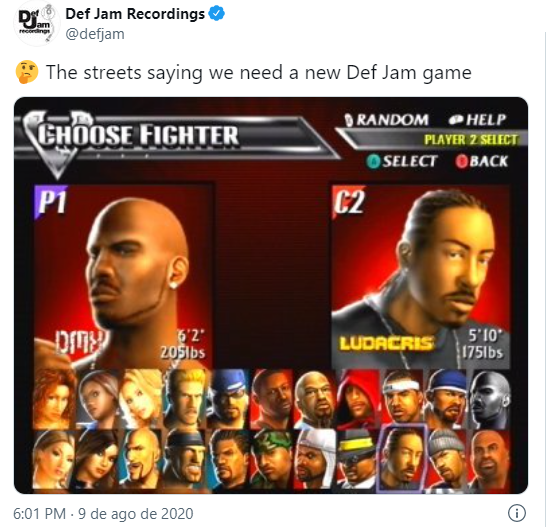Select the yellow-banded fedora fighter portrait

[x=357, y=459]
